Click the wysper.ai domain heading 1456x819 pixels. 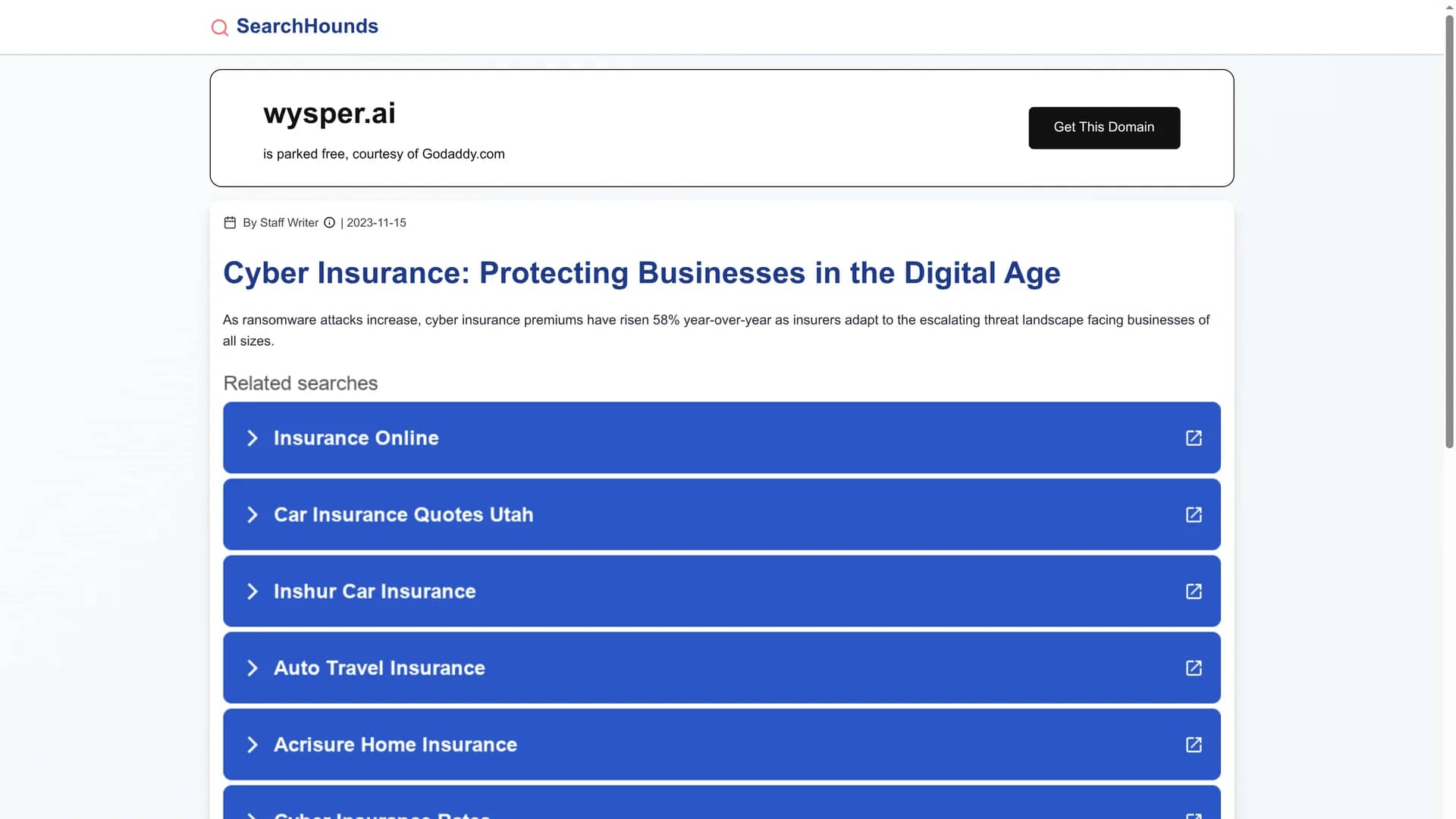pos(329,114)
